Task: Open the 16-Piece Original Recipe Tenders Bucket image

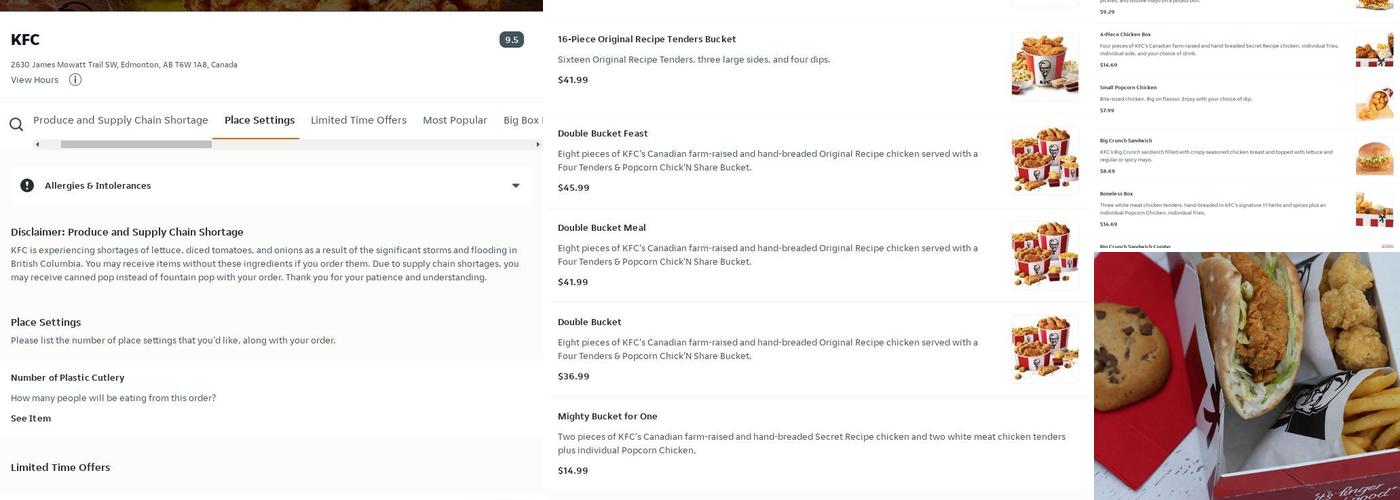Action: click(1044, 65)
